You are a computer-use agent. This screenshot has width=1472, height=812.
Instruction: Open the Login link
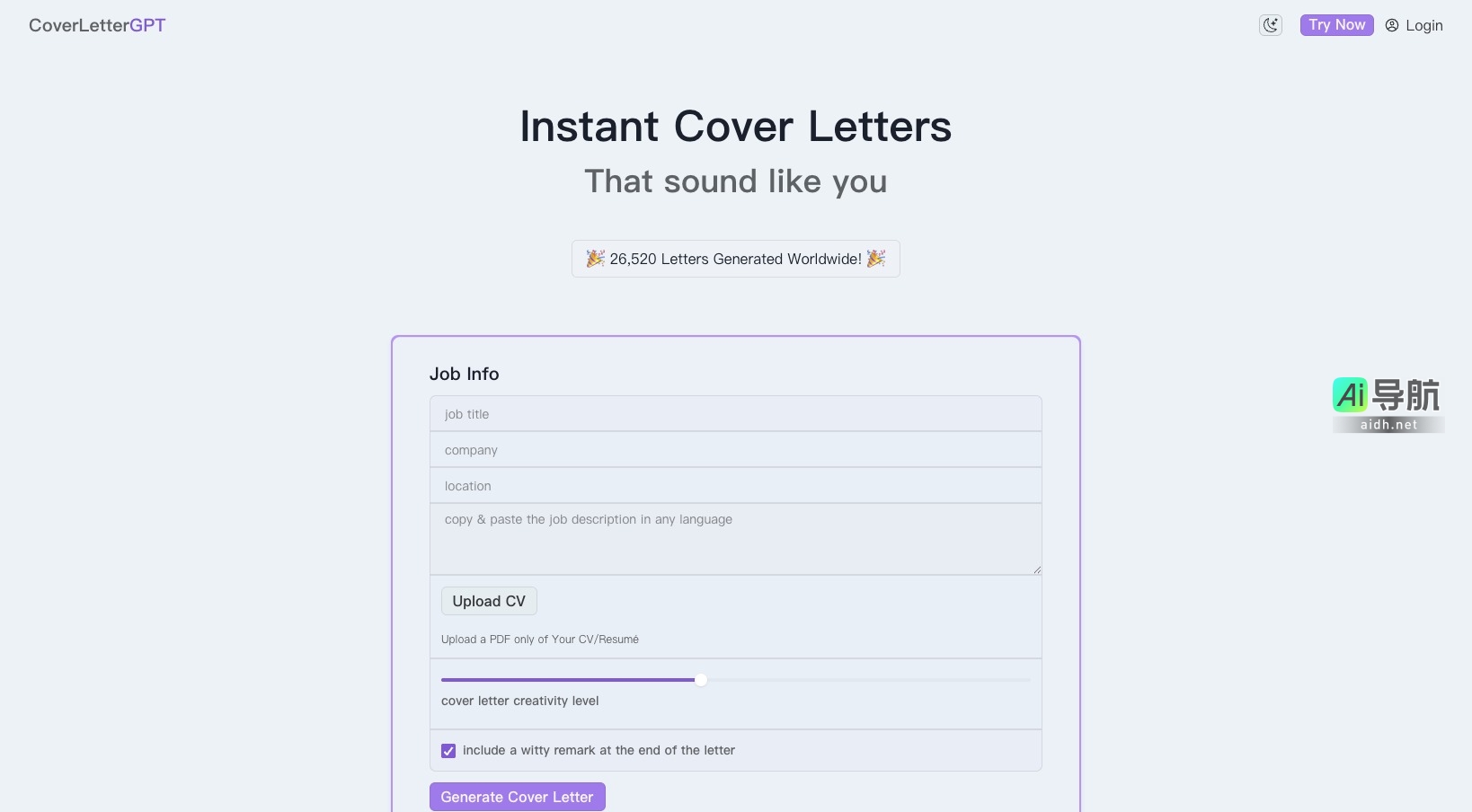pos(1424,25)
